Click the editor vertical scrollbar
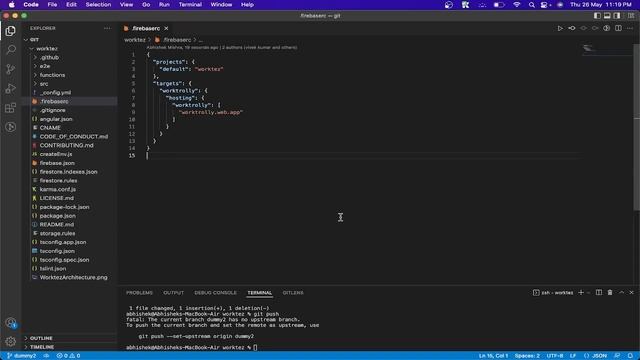Viewport: 640px width, 360px height. pos(636,127)
